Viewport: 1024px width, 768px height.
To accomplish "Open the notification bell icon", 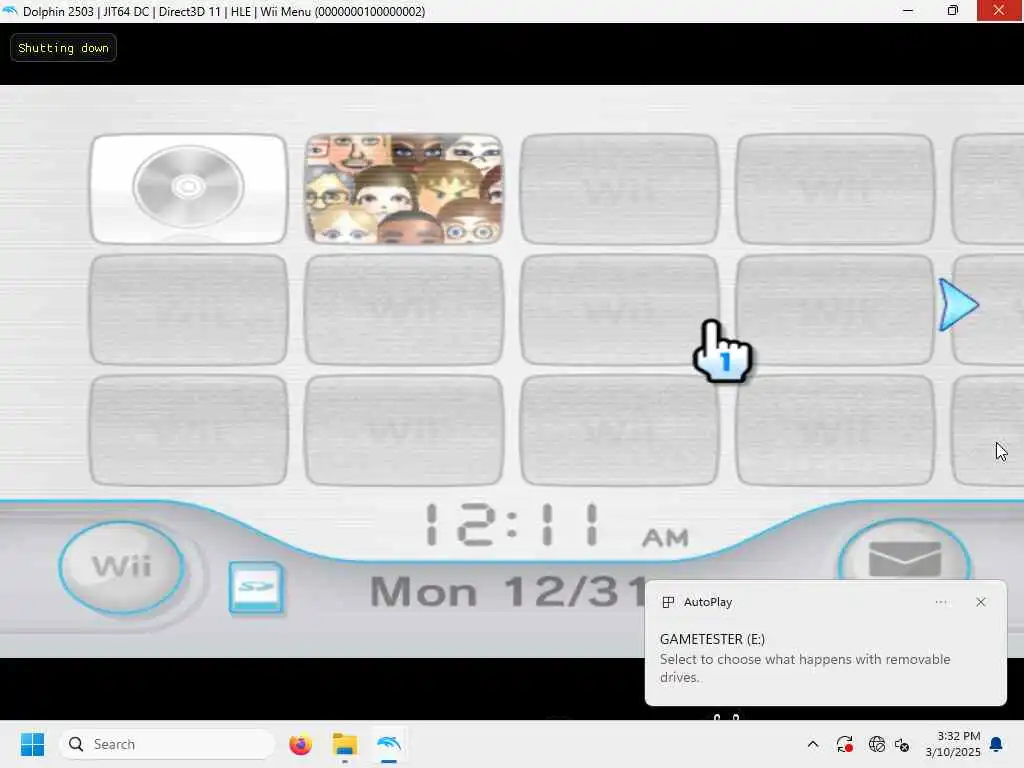I will pyautogui.click(x=997, y=744).
